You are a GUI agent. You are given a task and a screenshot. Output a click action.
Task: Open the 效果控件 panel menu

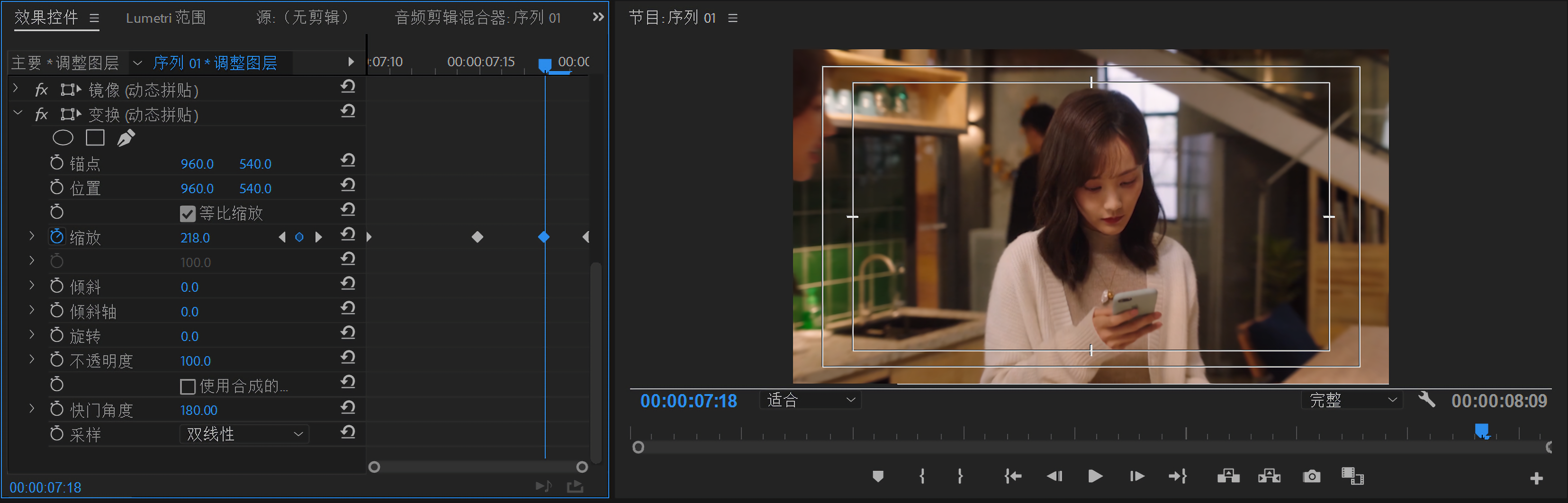point(94,18)
